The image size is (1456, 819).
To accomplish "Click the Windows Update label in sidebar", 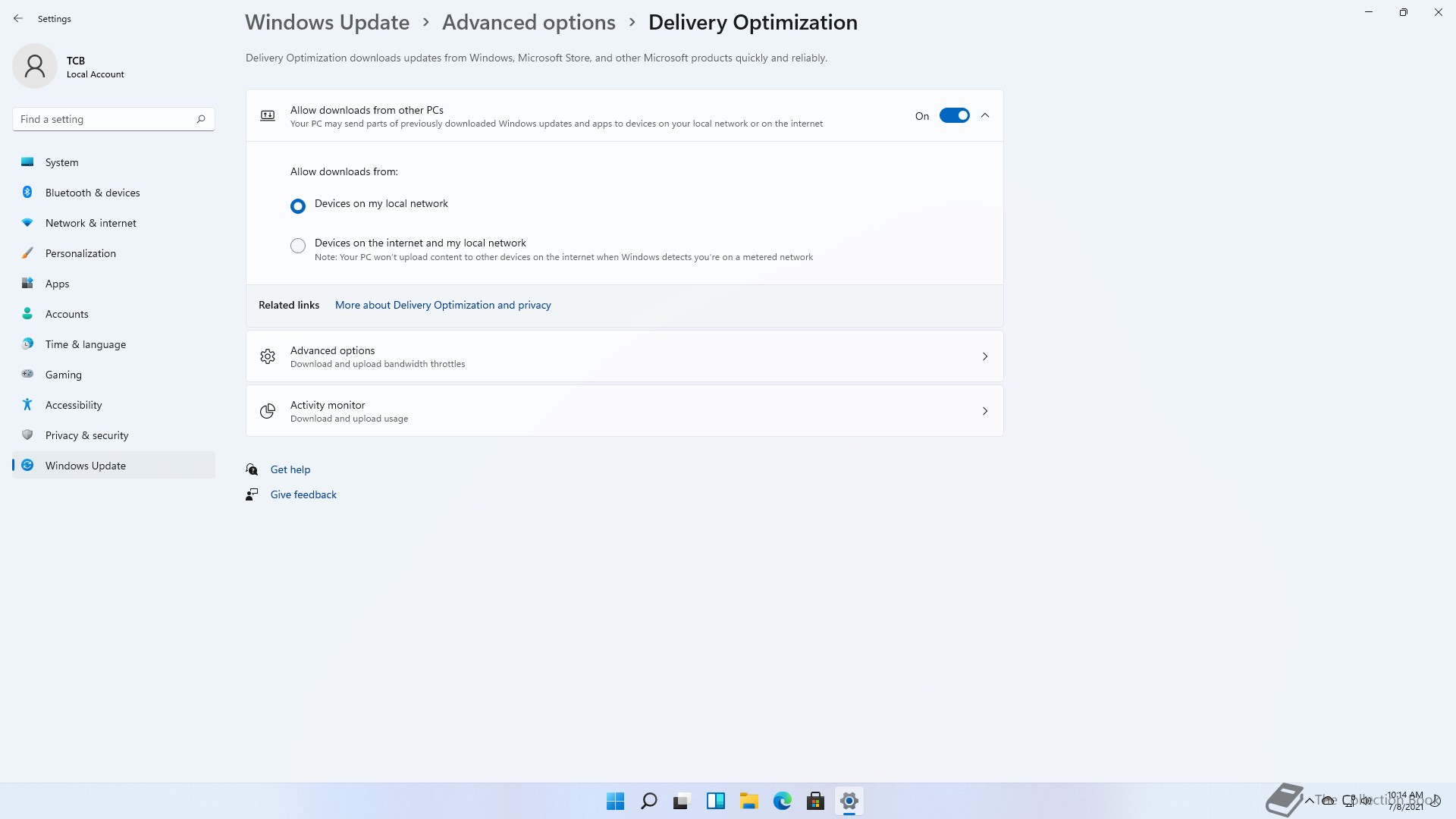I will [86, 466].
